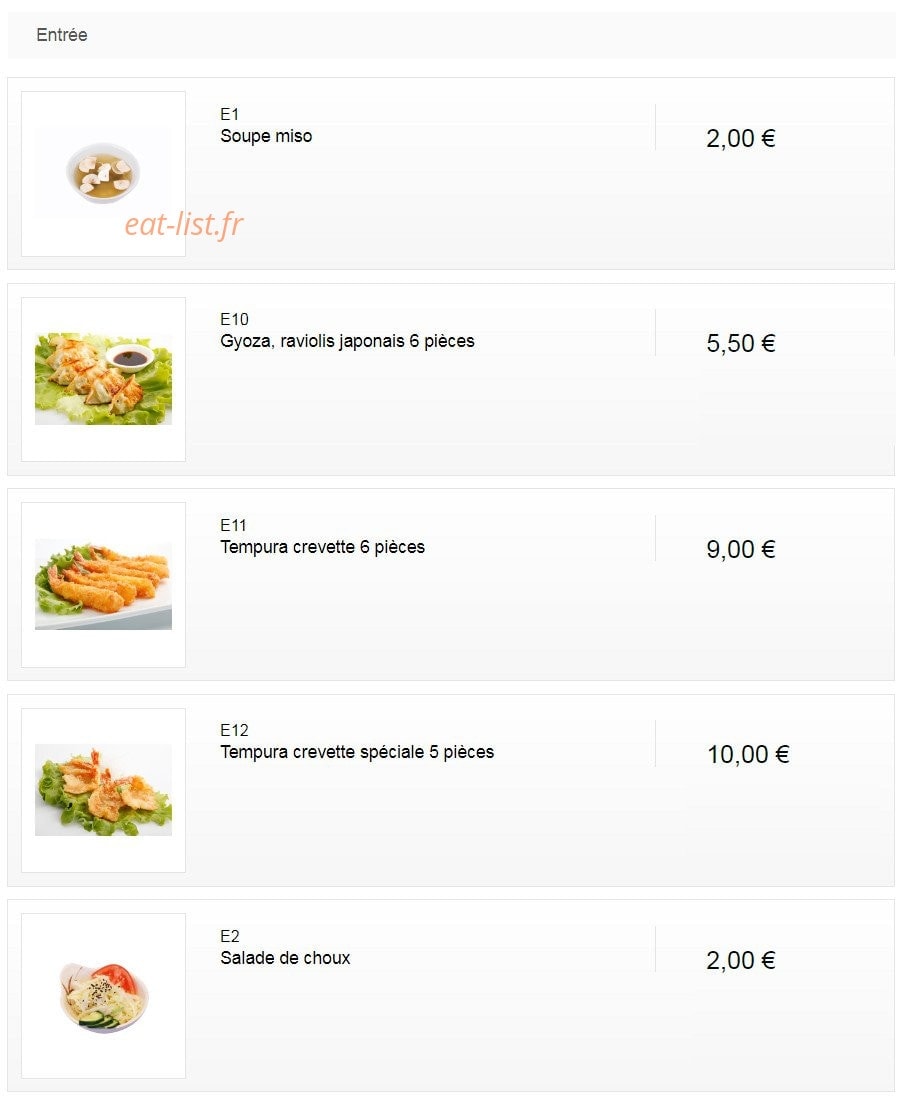The image size is (905, 1104).
Task: Select item code E10
Action: click(x=234, y=319)
